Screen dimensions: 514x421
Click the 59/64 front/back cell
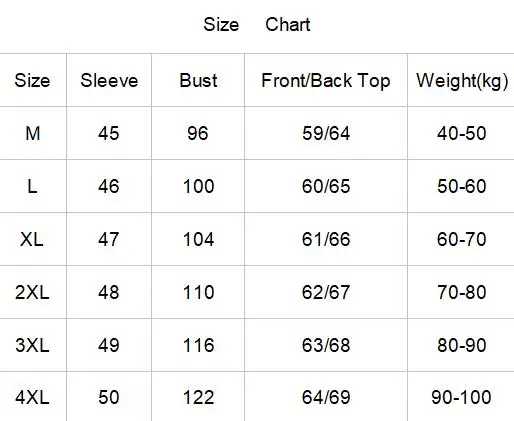pos(326,133)
